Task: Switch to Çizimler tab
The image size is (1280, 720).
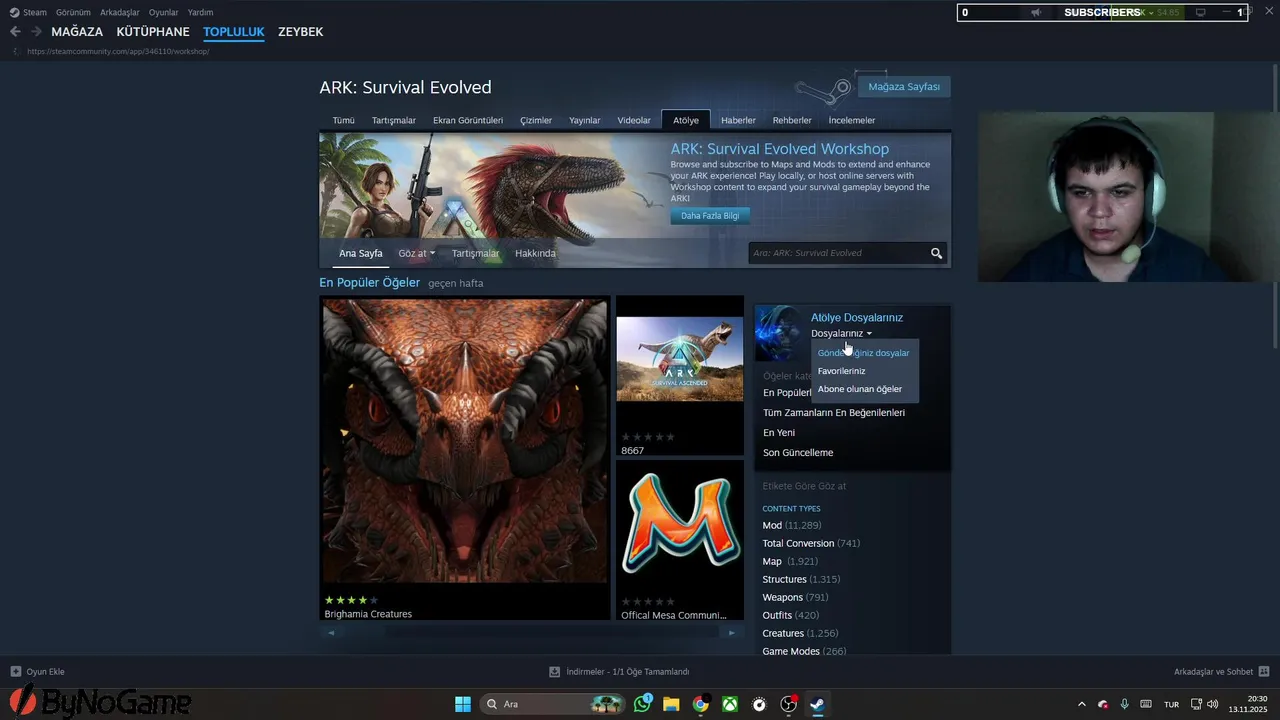Action: click(536, 120)
